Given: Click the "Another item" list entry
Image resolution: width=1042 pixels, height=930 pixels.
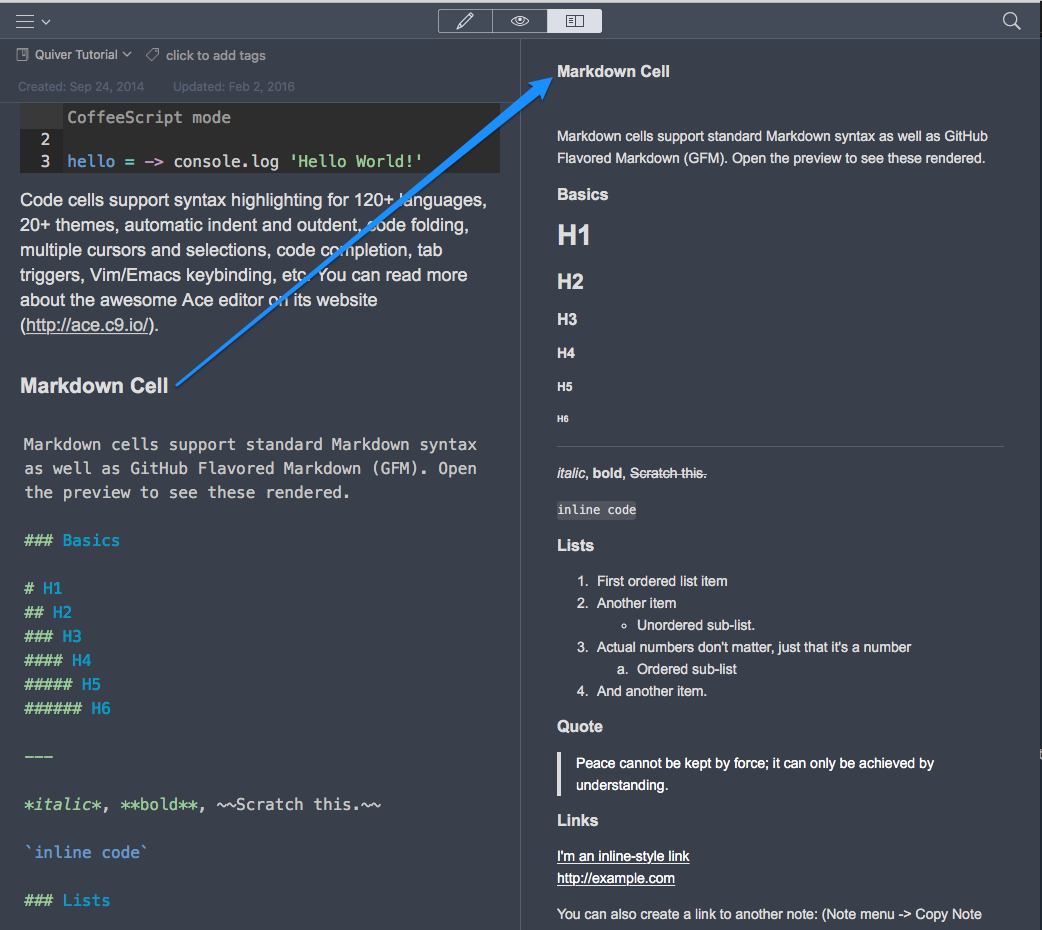Looking at the screenshot, I should pos(636,603).
